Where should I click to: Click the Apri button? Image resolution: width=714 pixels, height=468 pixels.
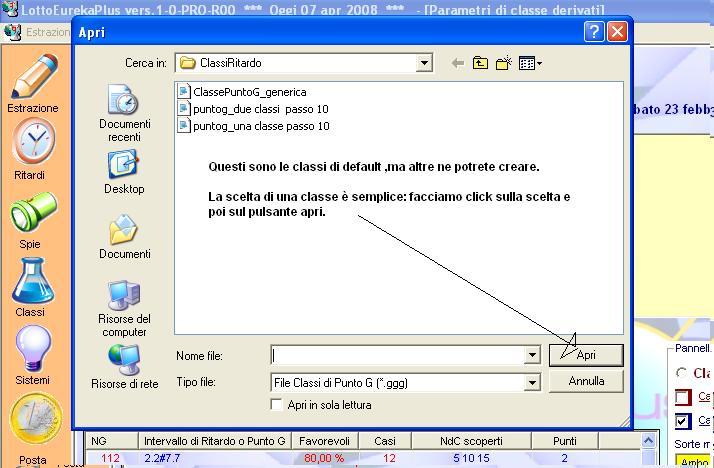(x=586, y=355)
